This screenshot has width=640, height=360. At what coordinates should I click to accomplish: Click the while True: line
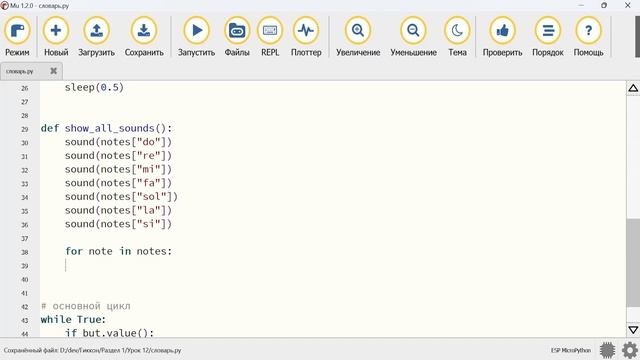73,320
